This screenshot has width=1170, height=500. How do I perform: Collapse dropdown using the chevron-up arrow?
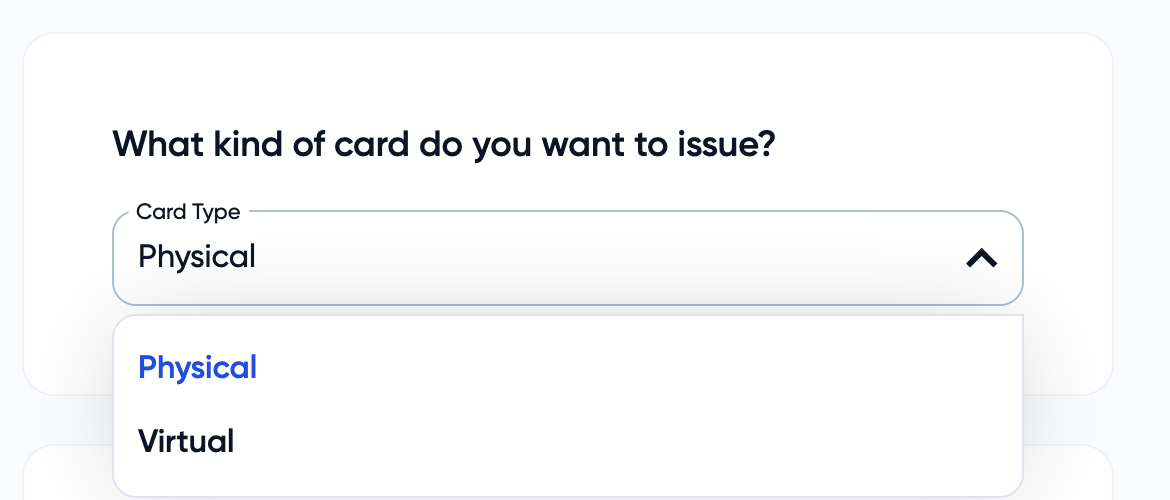[981, 258]
